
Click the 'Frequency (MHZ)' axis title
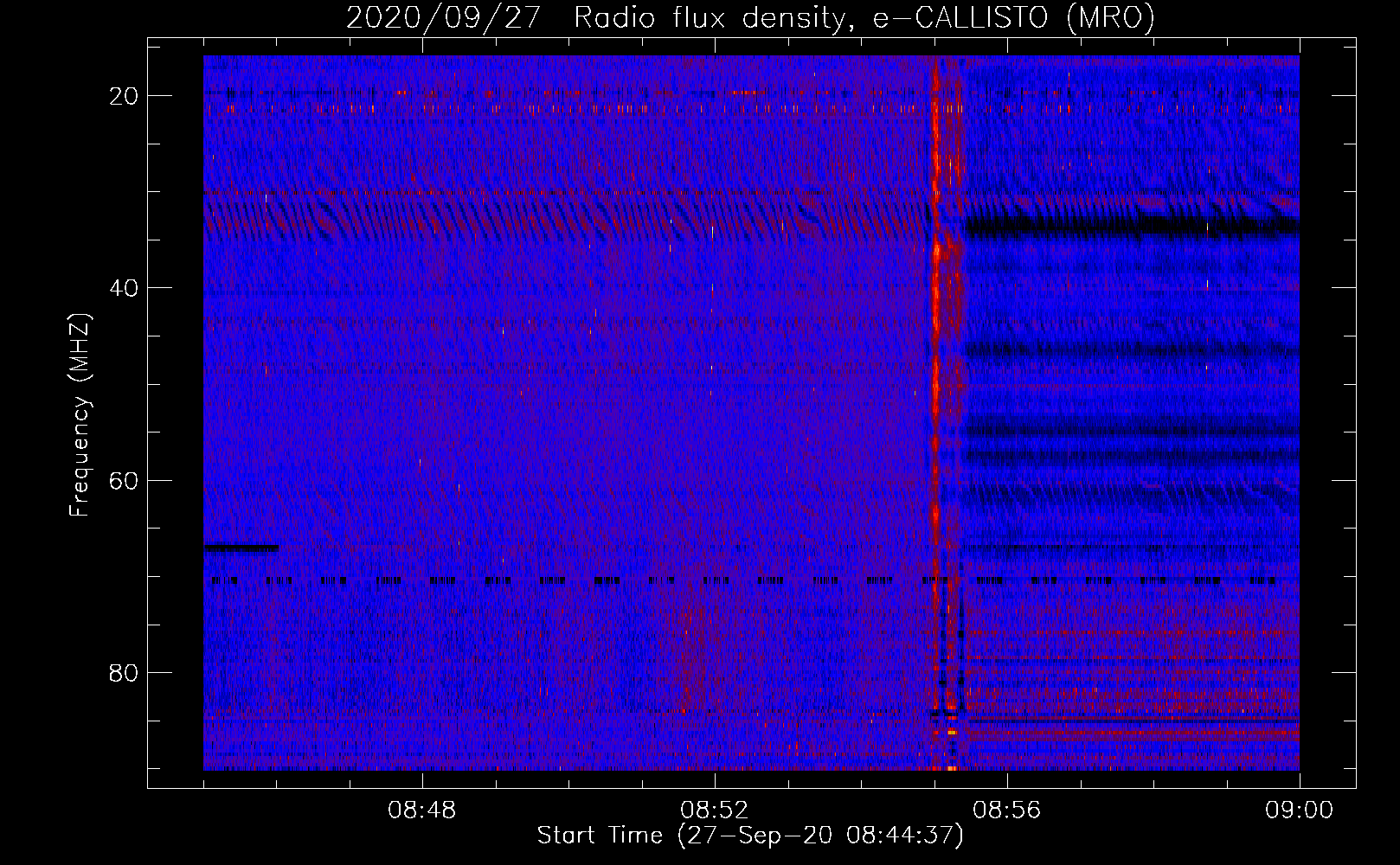[x=80, y=415]
